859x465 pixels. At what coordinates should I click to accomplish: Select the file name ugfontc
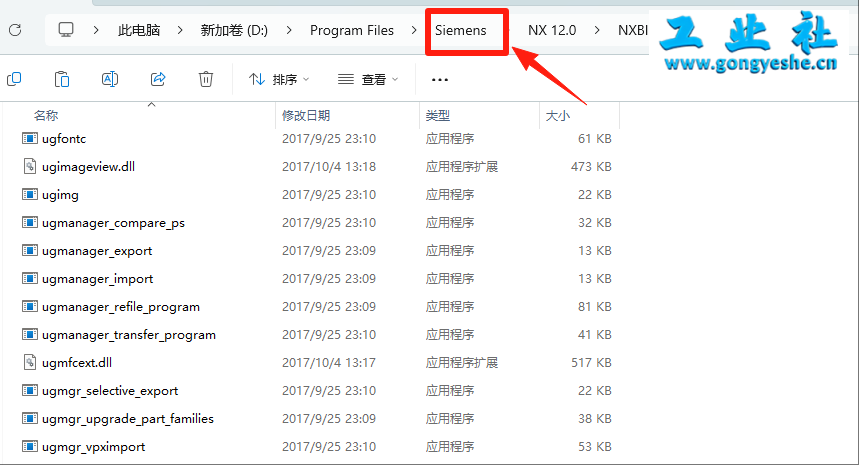[64, 139]
